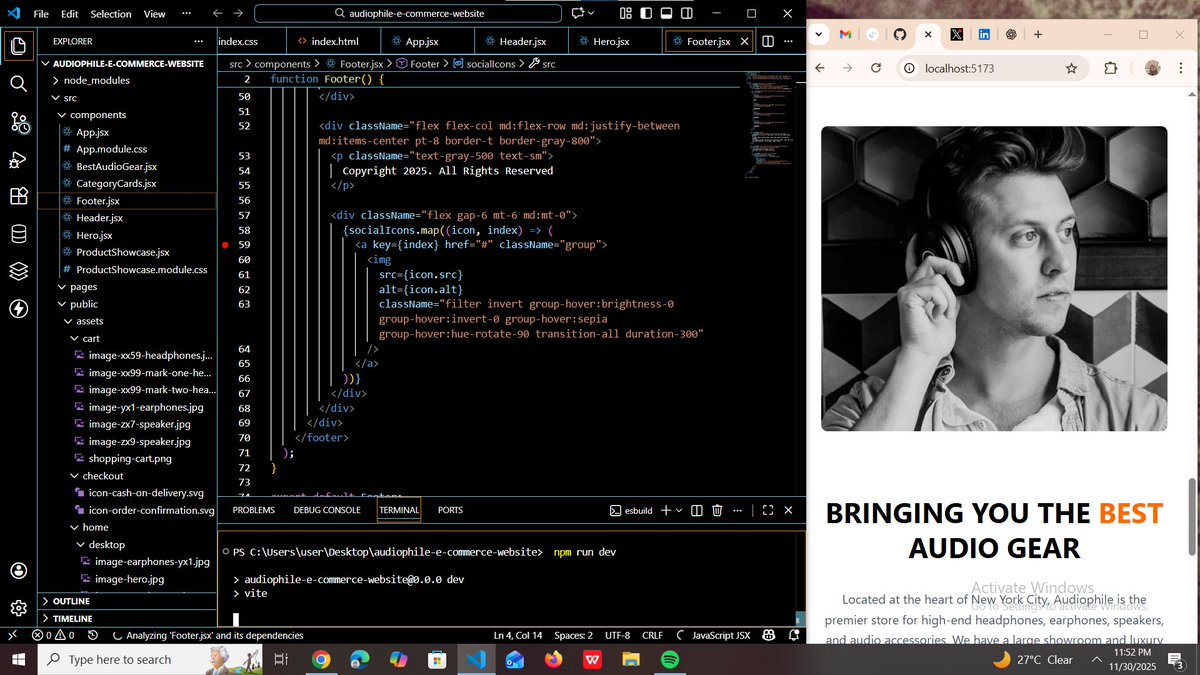
Task: Click the localhost:5173 address bar
Action: [960, 68]
